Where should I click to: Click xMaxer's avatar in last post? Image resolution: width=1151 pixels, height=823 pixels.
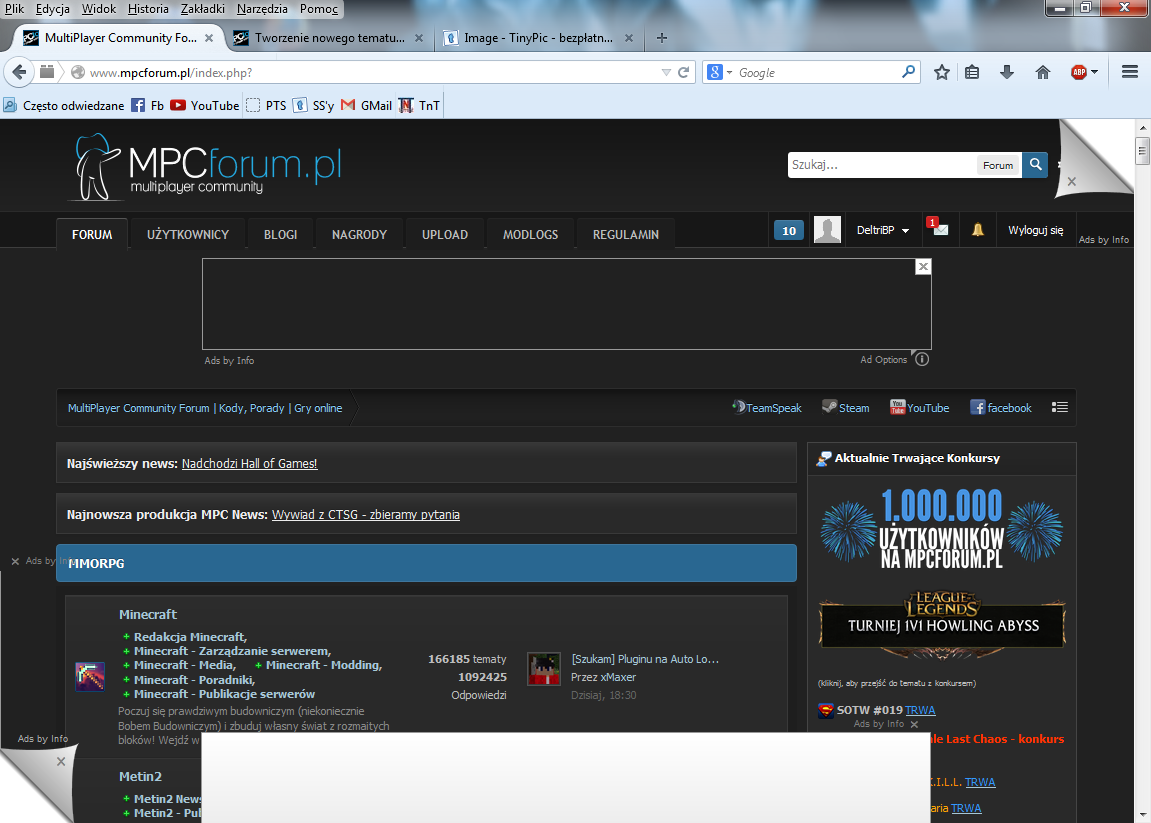pos(544,669)
